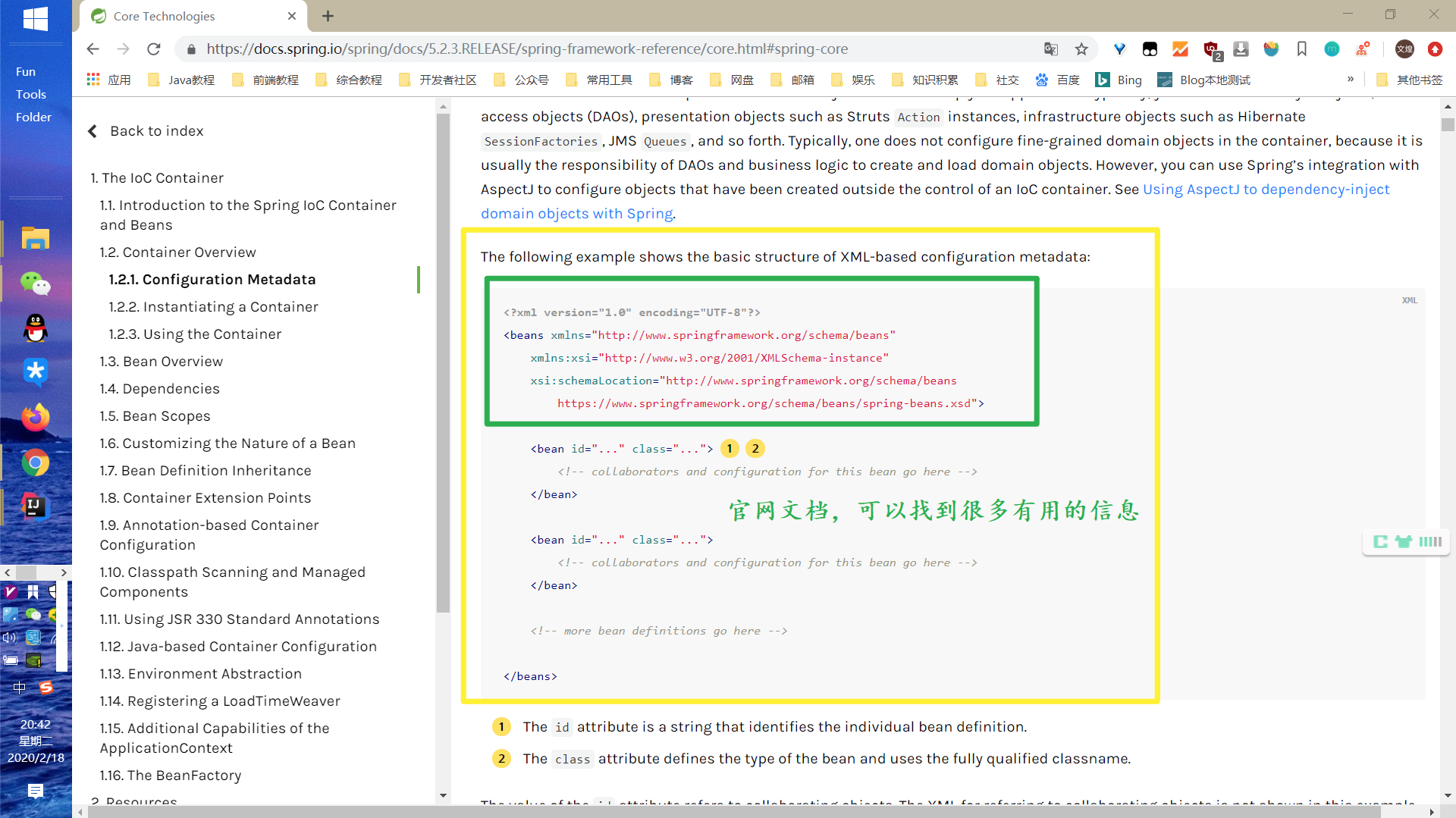This screenshot has height=818, width=1456.
Task: Open Firefox from the taskbar
Action: tap(36, 417)
